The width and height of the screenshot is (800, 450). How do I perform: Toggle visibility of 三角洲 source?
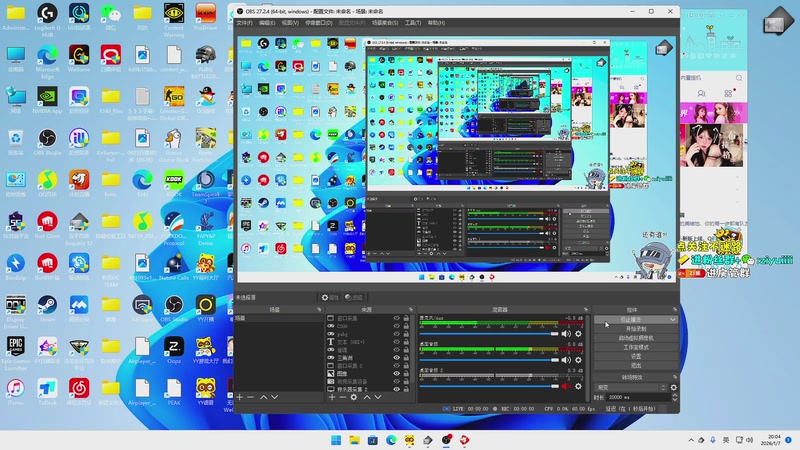point(396,358)
